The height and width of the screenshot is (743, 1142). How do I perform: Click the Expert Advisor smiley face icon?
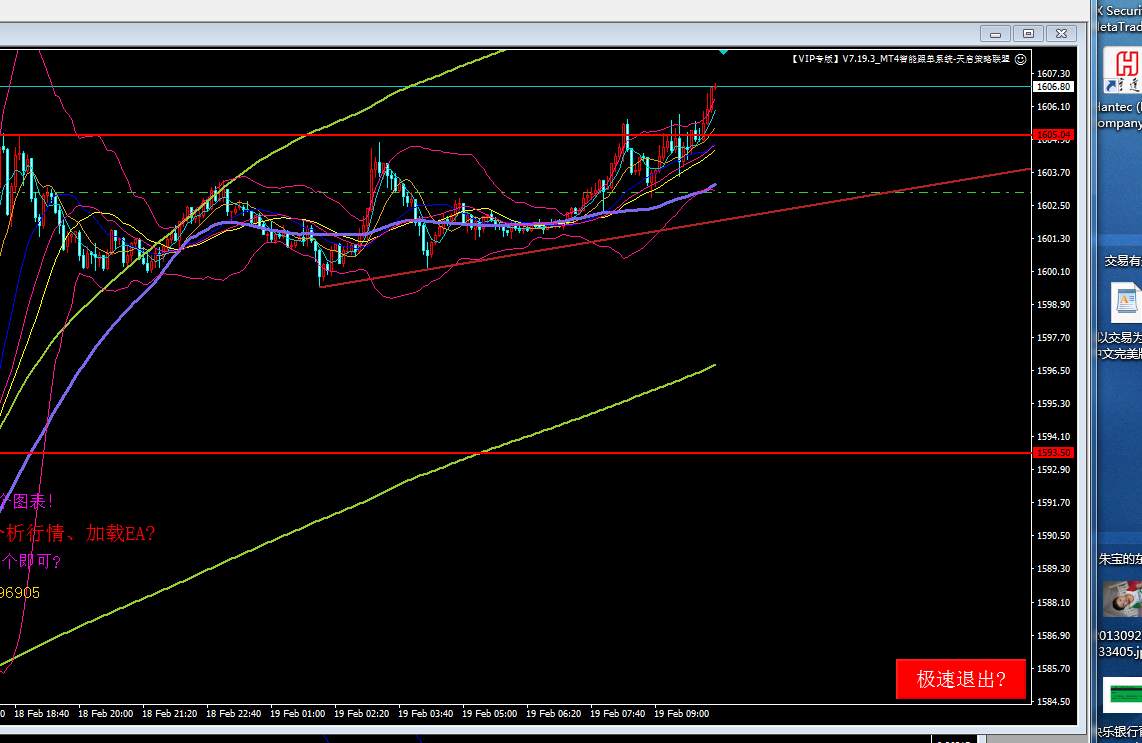(x=1020, y=59)
